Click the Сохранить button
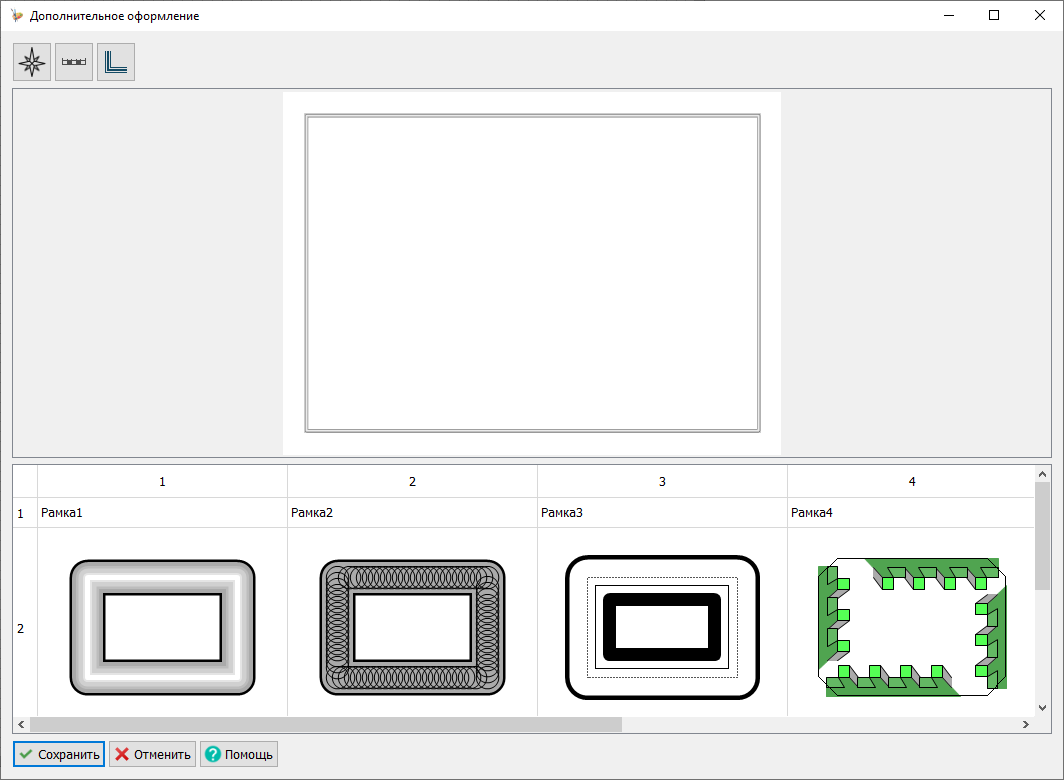 point(59,754)
